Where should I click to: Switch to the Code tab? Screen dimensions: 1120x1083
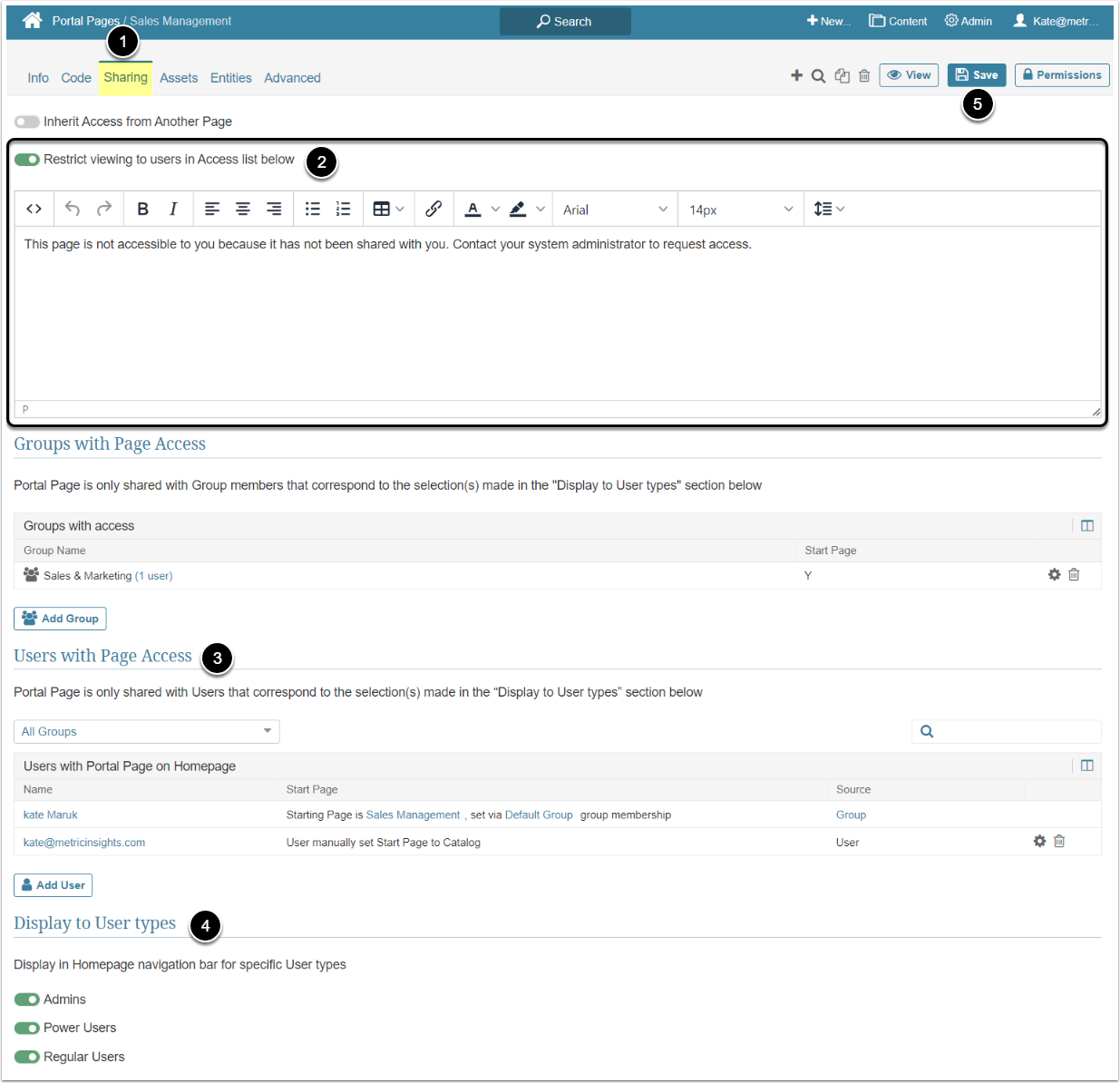[x=76, y=78]
